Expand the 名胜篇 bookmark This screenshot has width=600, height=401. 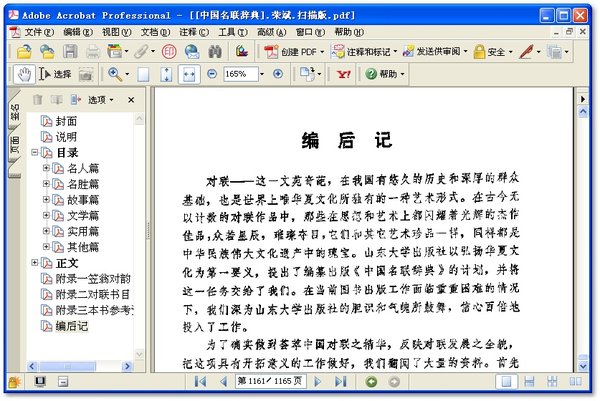coord(46,183)
